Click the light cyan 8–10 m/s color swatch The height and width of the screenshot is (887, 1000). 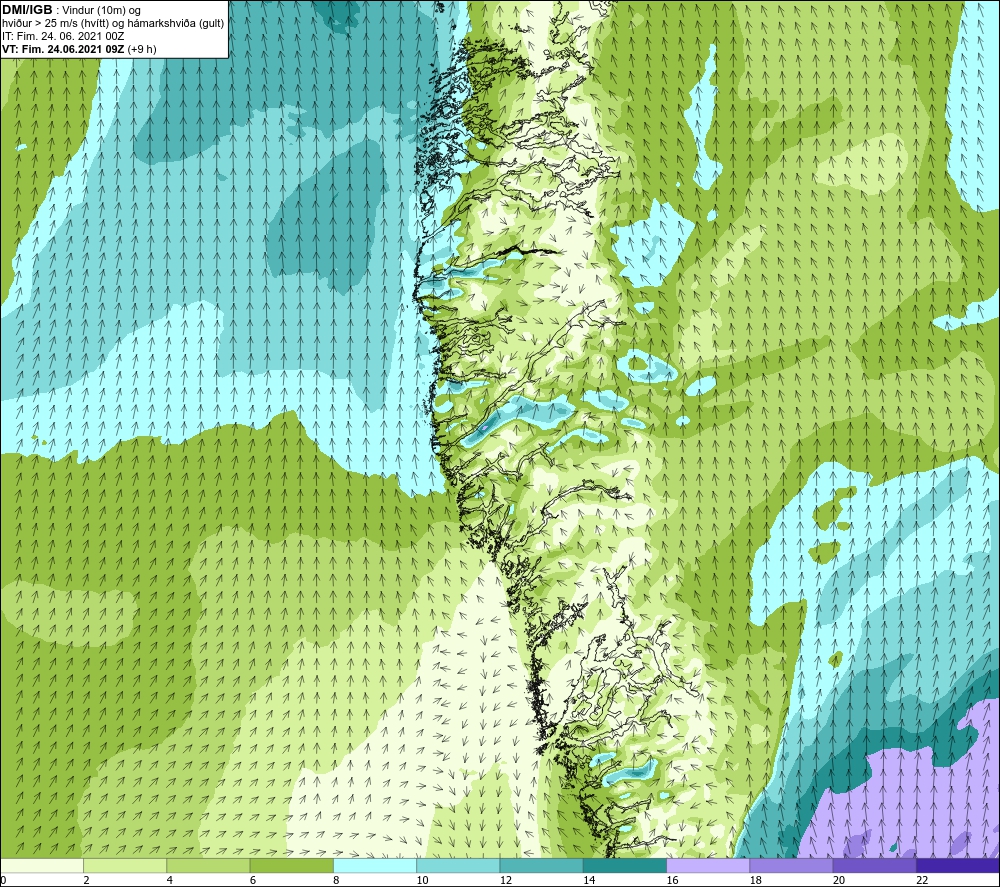tap(375, 865)
